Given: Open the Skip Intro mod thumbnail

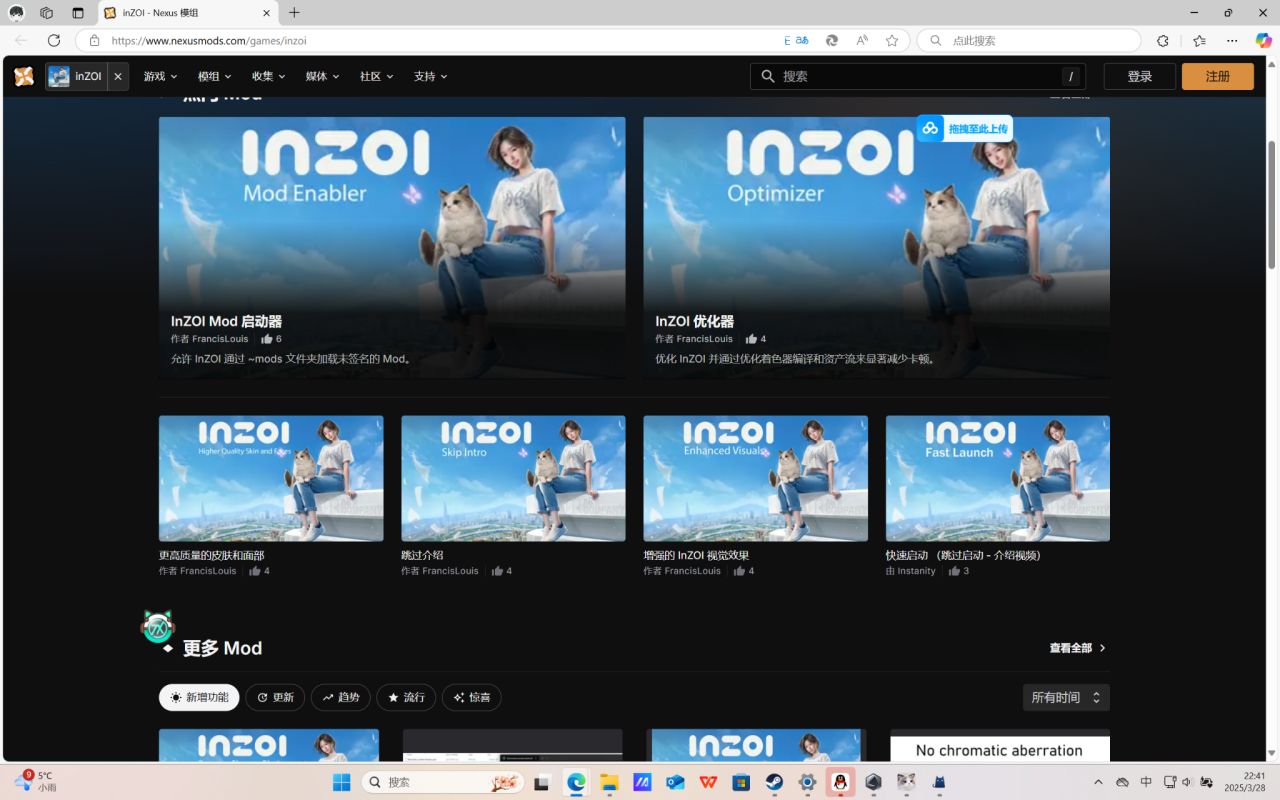Looking at the screenshot, I should (x=513, y=478).
